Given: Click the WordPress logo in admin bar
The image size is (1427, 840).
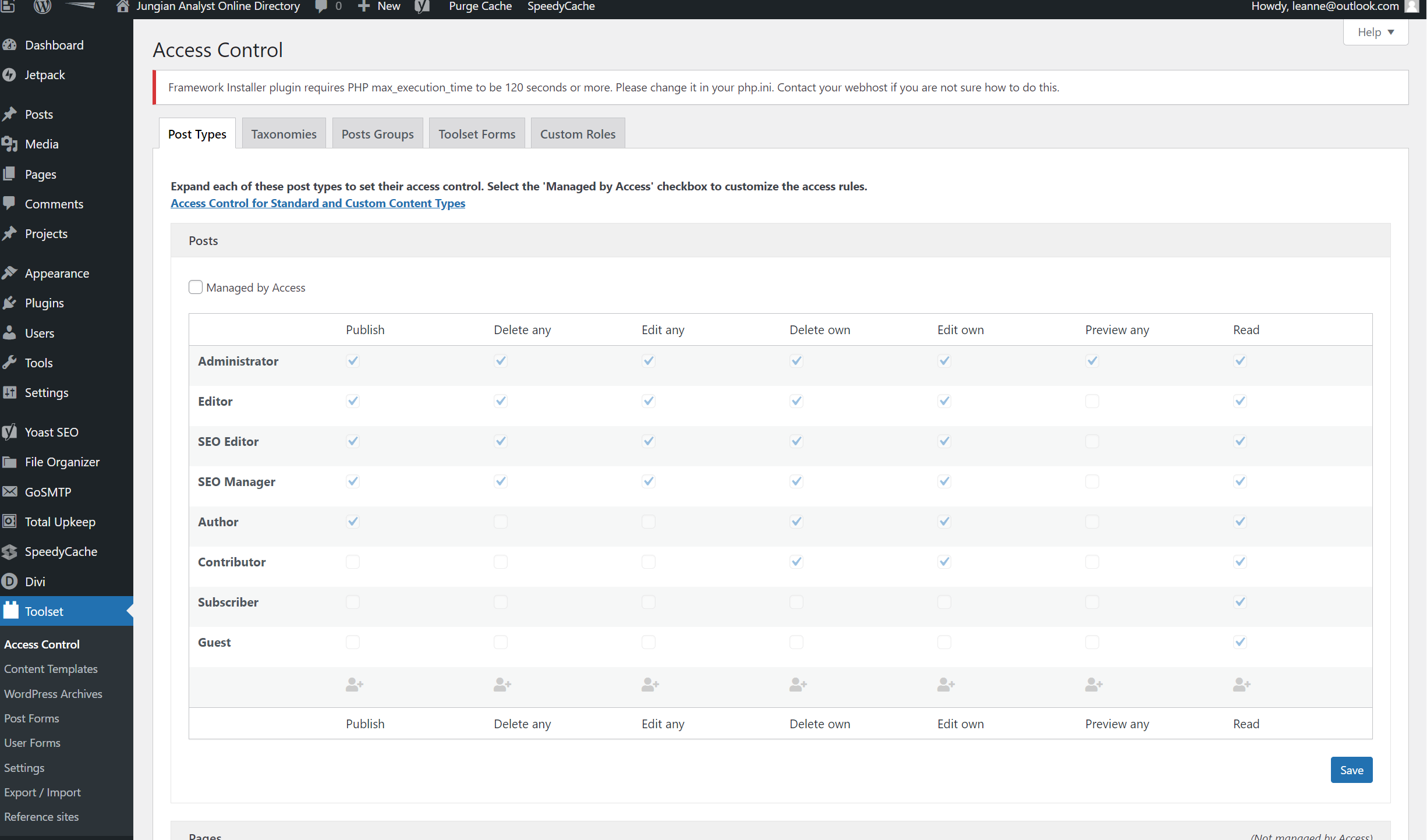Looking at the screenshot, I should [41, 6].
